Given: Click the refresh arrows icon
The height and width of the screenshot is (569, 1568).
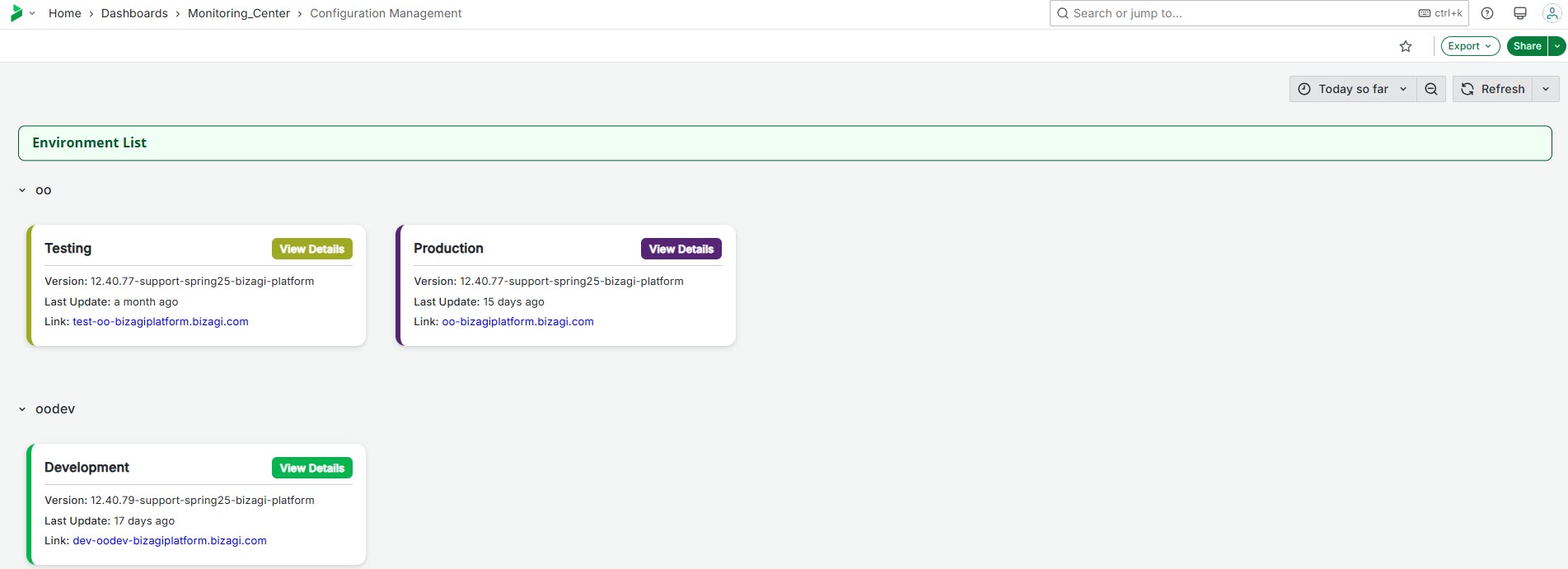Looking at the screenshot, I should coord(1467,89).
